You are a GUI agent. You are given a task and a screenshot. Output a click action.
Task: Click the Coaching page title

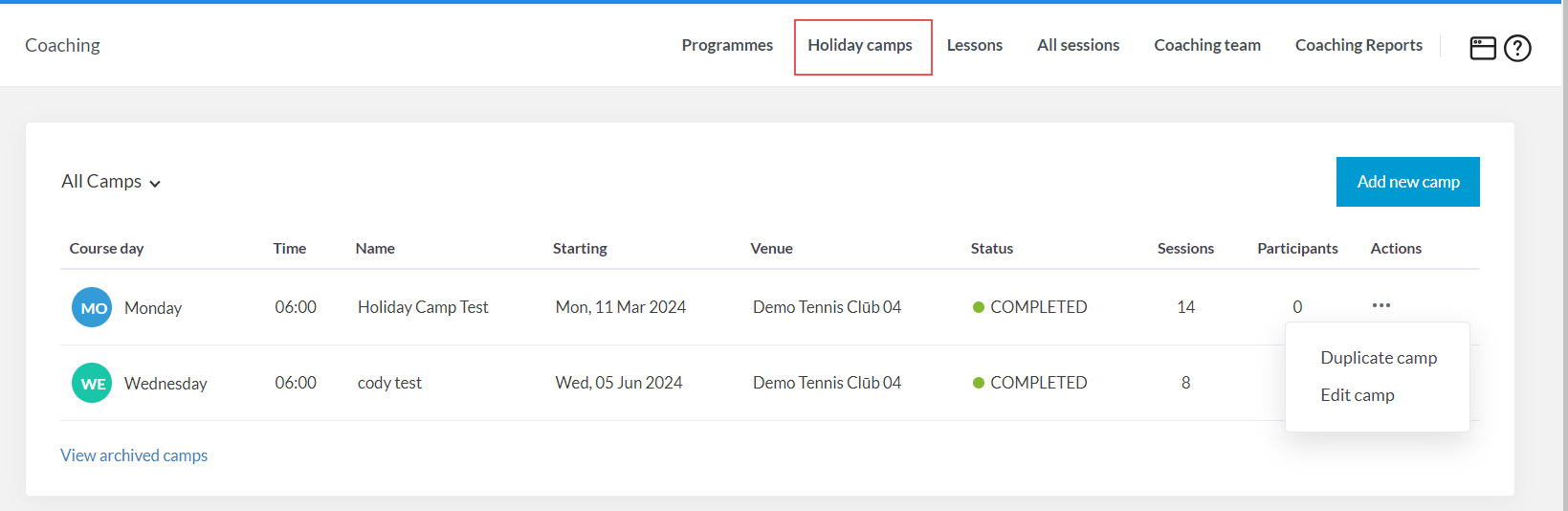[62, 45]
